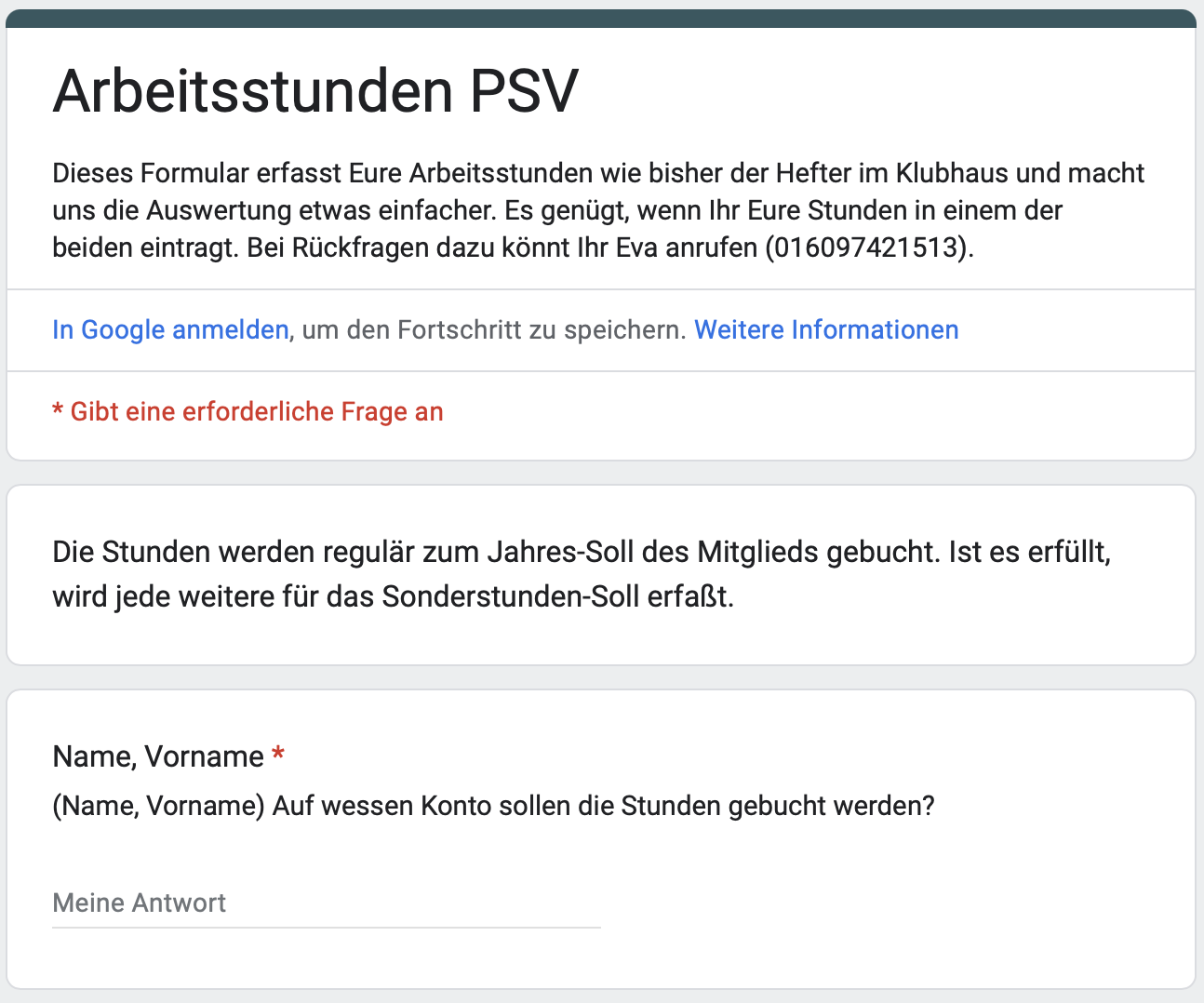The image size is (1204, 1003).
Task: Focus the 'Meine Antwort' name input field
Action: pyautogui.click(x=327, y=903)
